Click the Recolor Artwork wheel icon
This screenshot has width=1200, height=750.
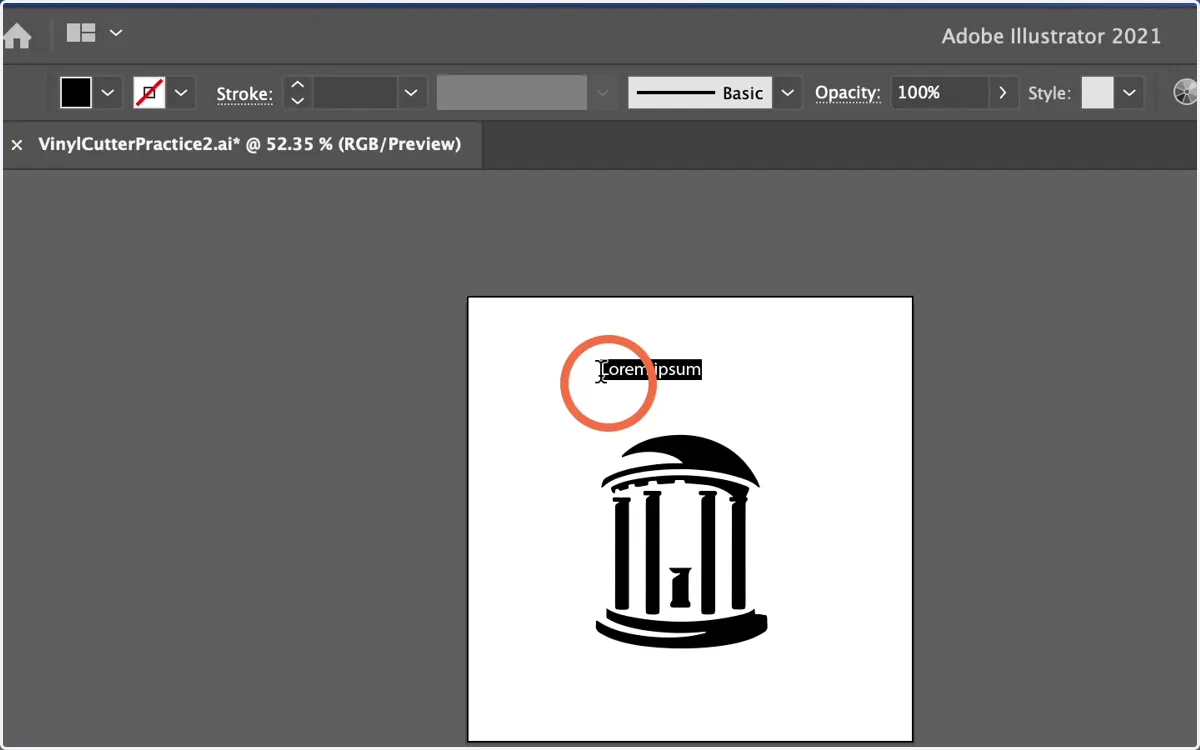[x=1185, y=93]
